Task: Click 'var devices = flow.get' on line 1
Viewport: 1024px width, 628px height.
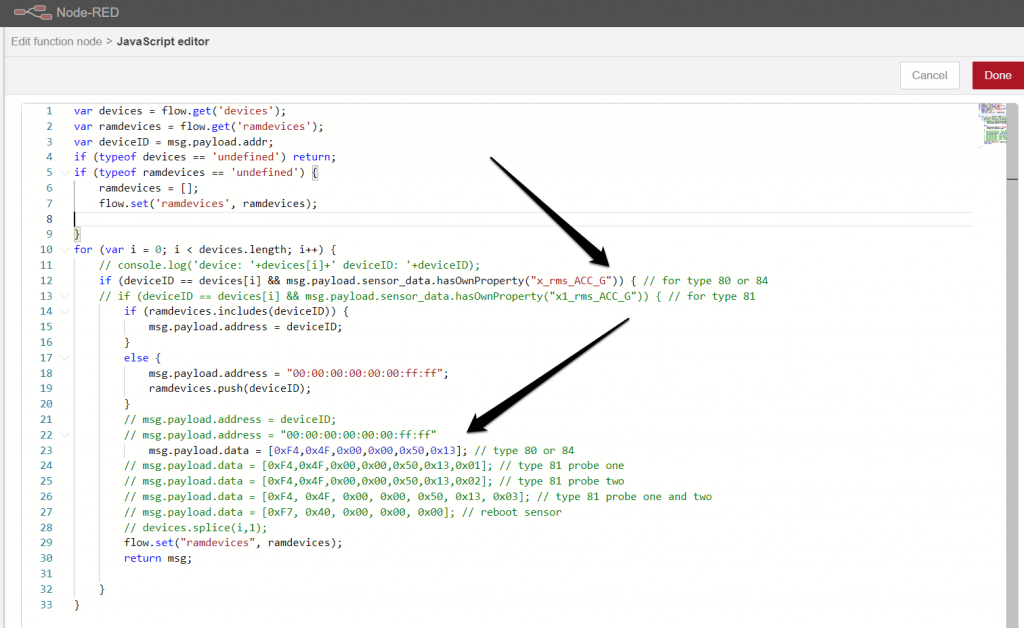Action: click(142, 111)
